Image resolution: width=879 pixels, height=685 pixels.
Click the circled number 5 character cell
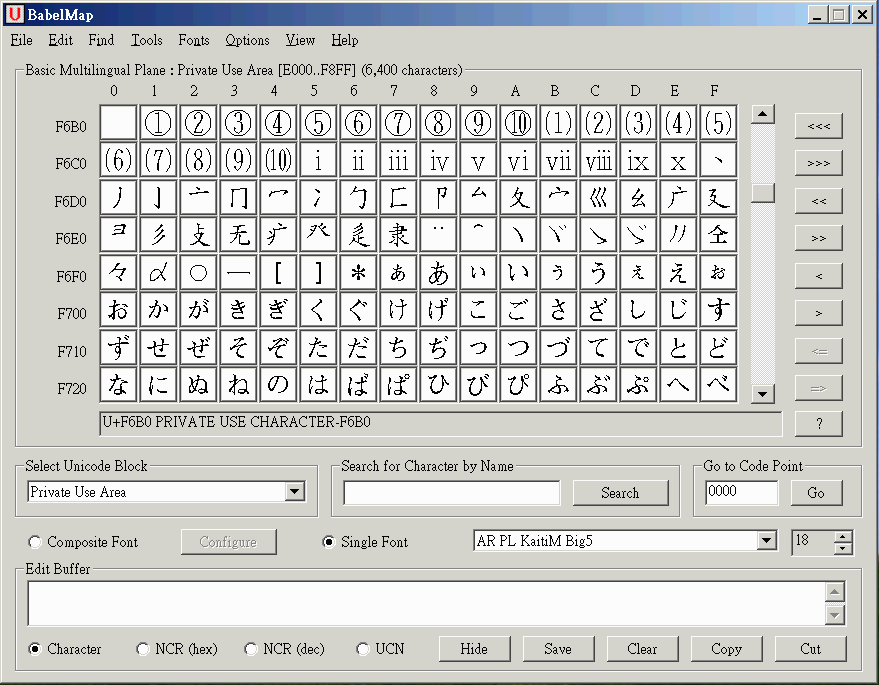click(318, 123)
